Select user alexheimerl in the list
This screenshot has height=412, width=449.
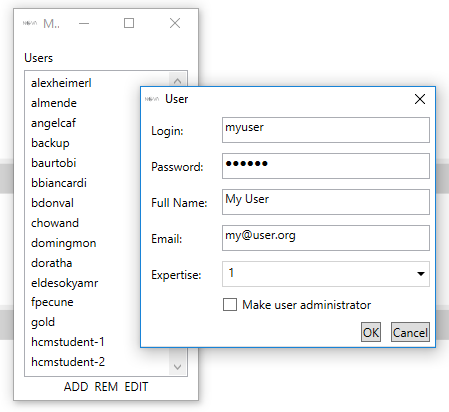coord(61,83)
